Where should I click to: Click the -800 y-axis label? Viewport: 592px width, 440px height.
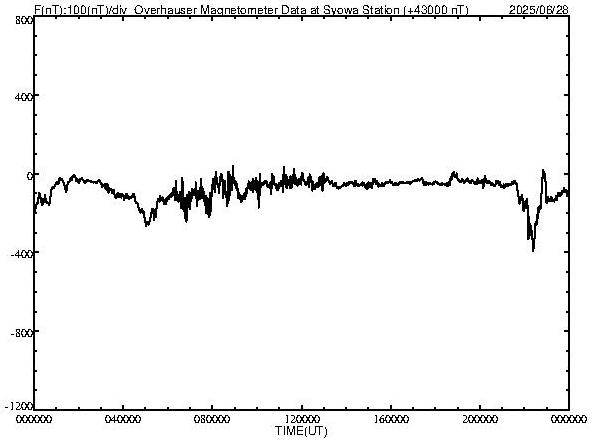(22, 333)
